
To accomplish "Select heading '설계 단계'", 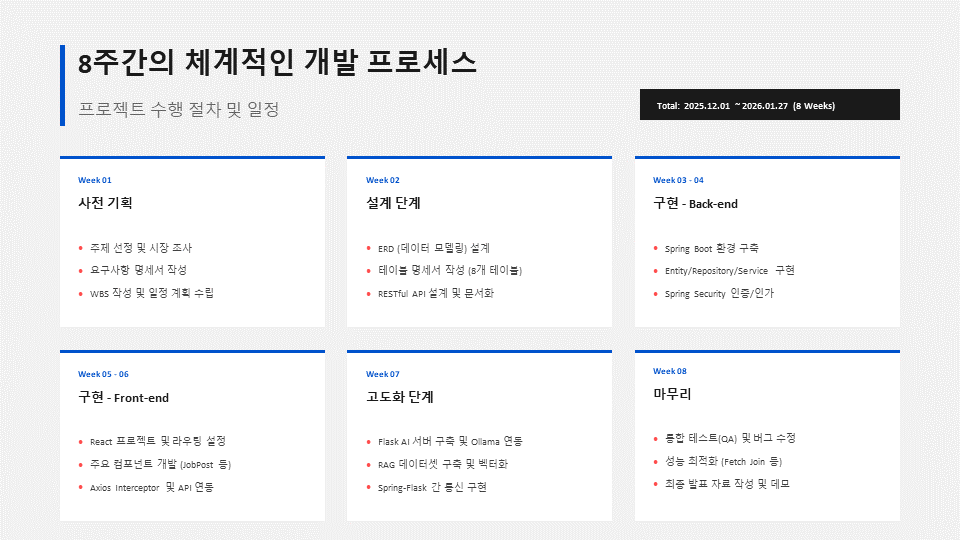I will coord(393,203).
